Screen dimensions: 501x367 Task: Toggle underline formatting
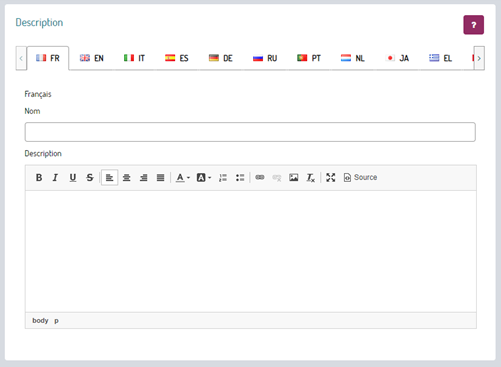tap(73, 178)
